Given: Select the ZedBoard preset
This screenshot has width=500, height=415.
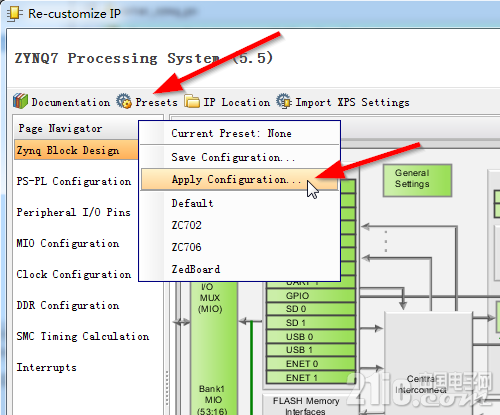Looking at the screenshot, I should coord(240,269).
